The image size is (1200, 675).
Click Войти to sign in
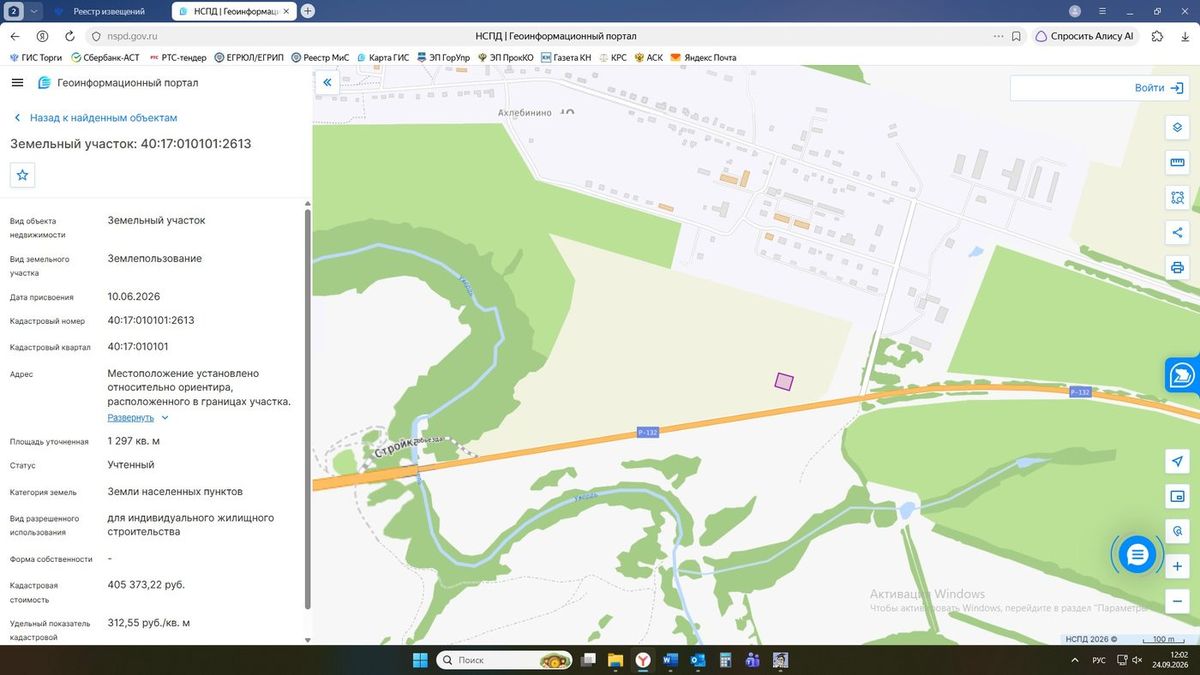click(x=1160, y=88)
